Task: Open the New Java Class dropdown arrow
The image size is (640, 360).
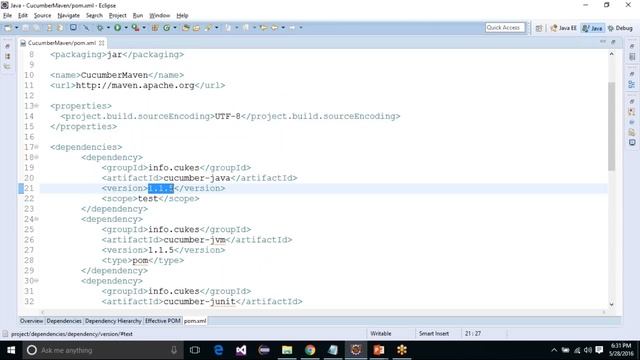Action: coord(175,28)
